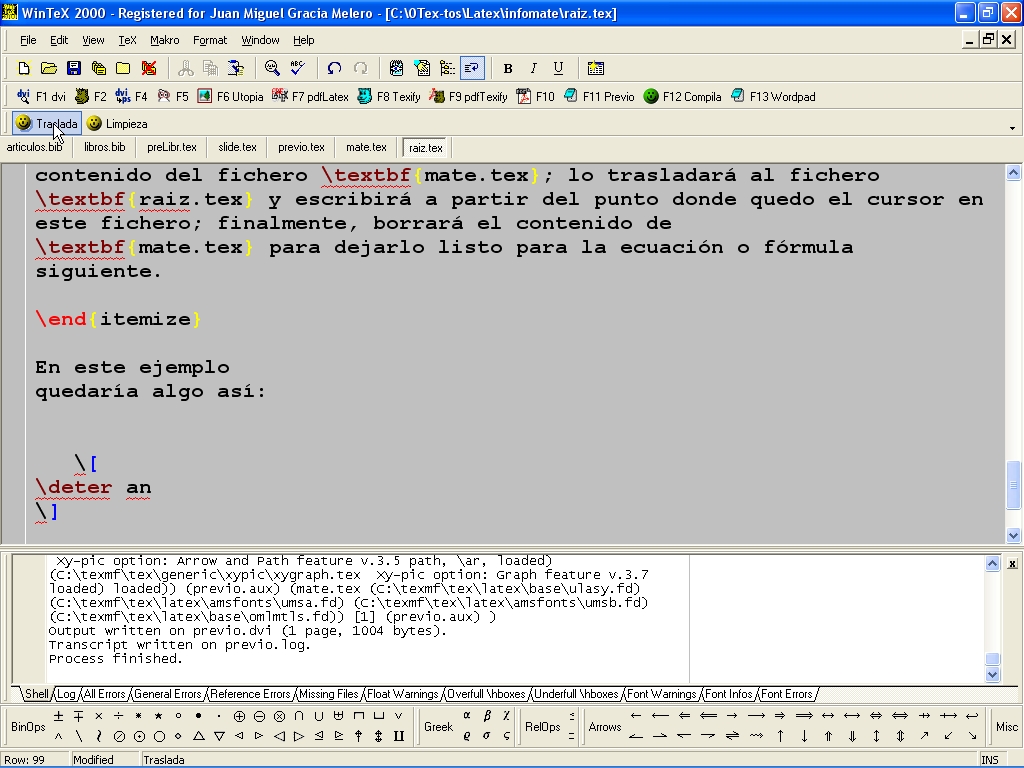Switch to the slide.tex tab
This screenshot has height=768, width=1024.
pyautogui.click(x=238, y=147)
